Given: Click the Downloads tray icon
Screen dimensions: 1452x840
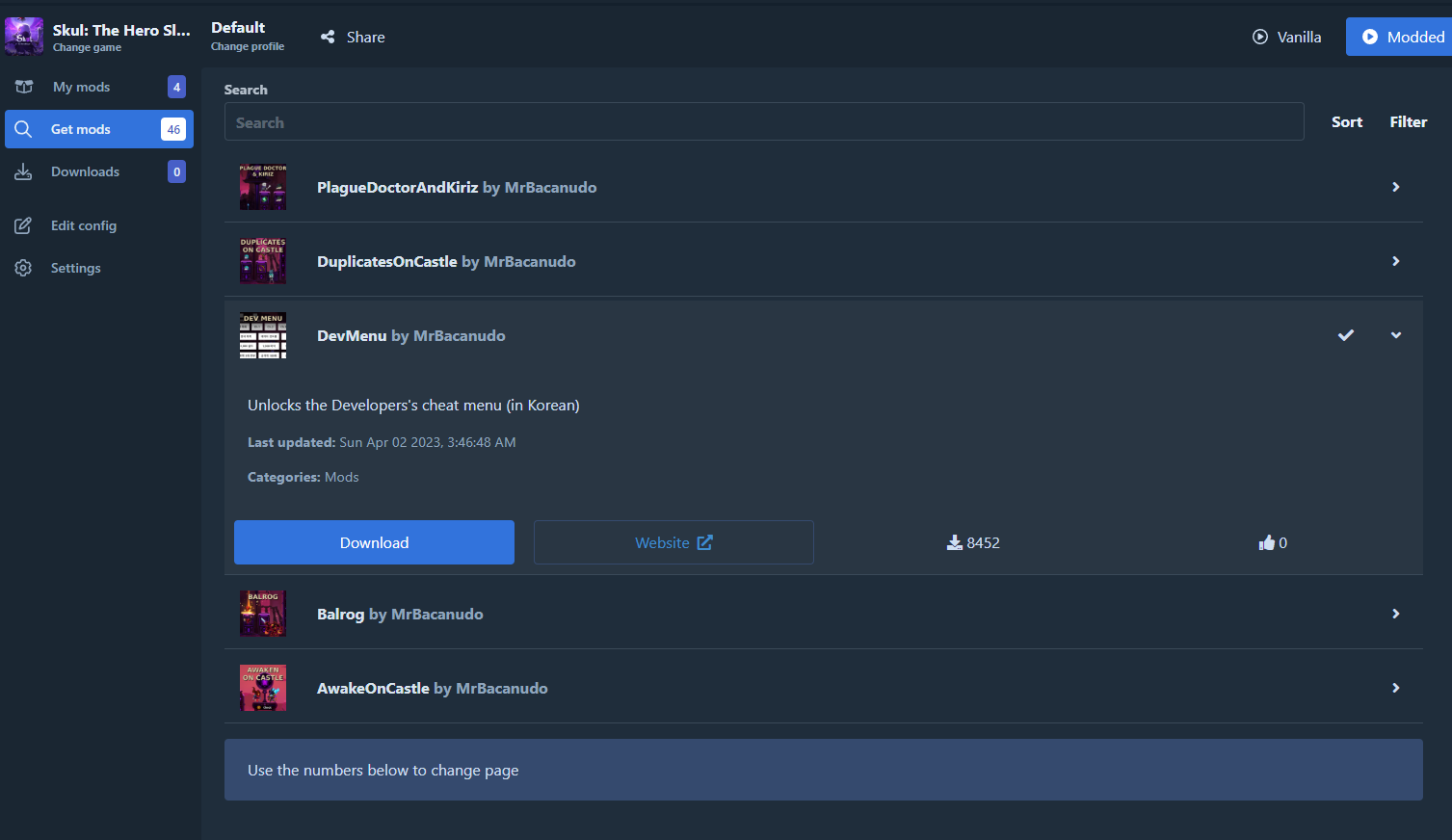Looking at the screenshot, I should coord(23,171).
